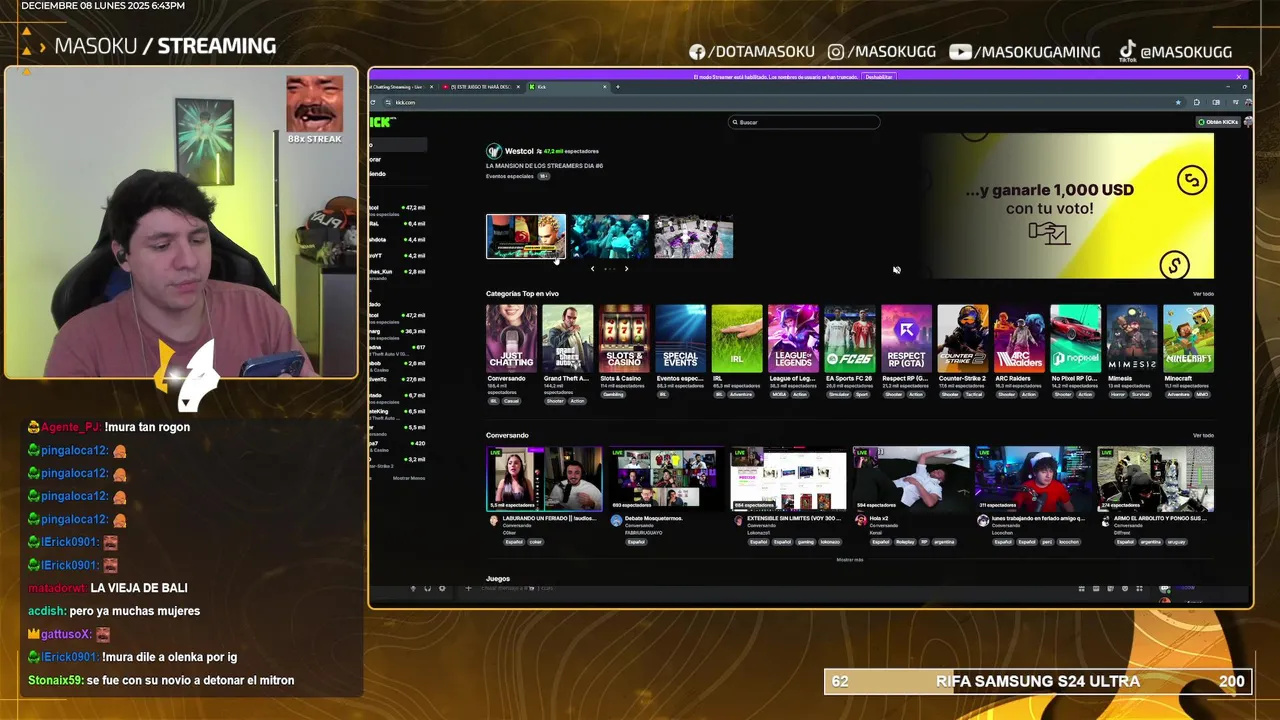Select the second featured stream thumbnail
This screenshot has height=720, width=1280.
point(610,236)
